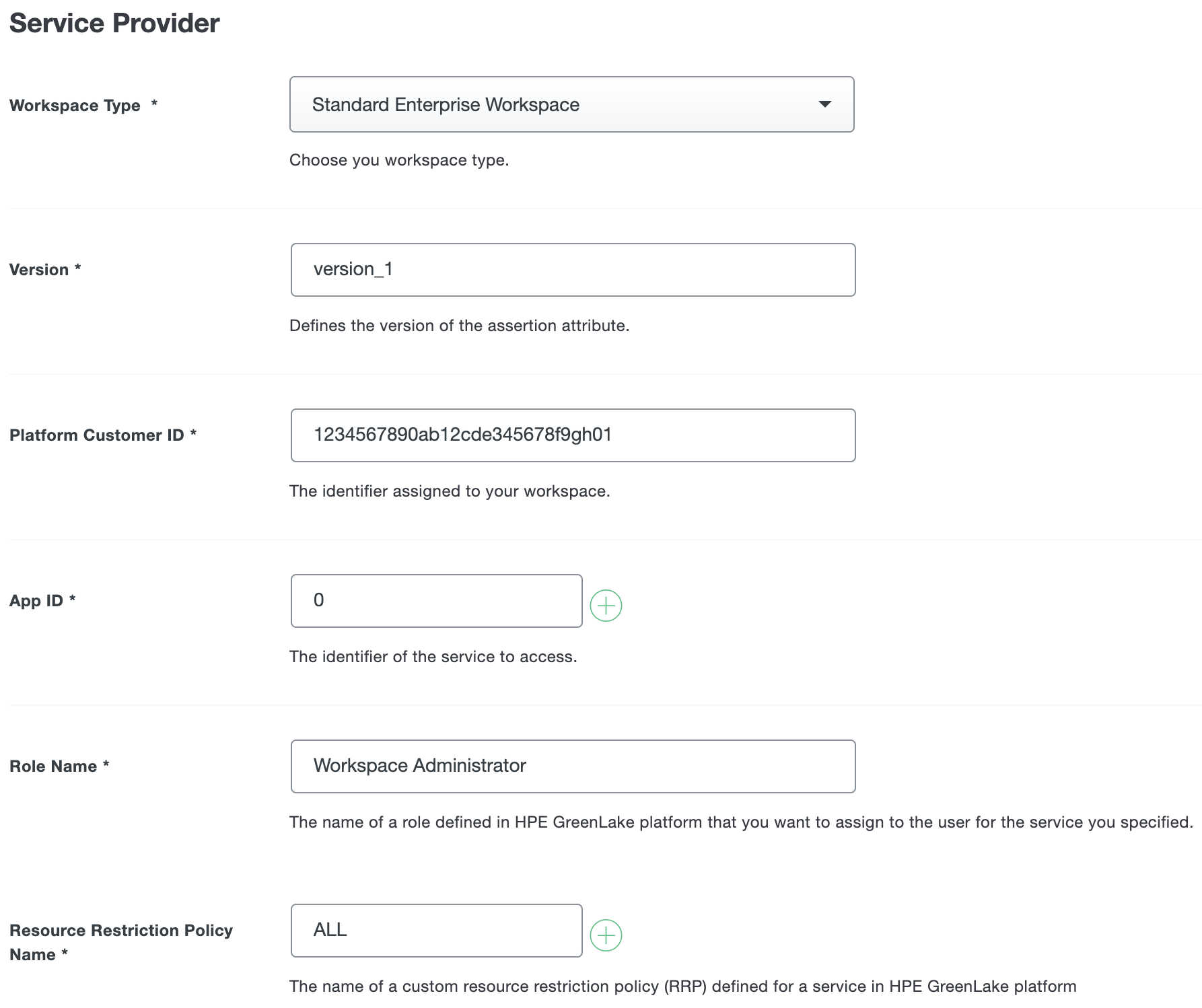Click the assertion attribute description under Version
Screen dimensions: 1202x1008
460,325
